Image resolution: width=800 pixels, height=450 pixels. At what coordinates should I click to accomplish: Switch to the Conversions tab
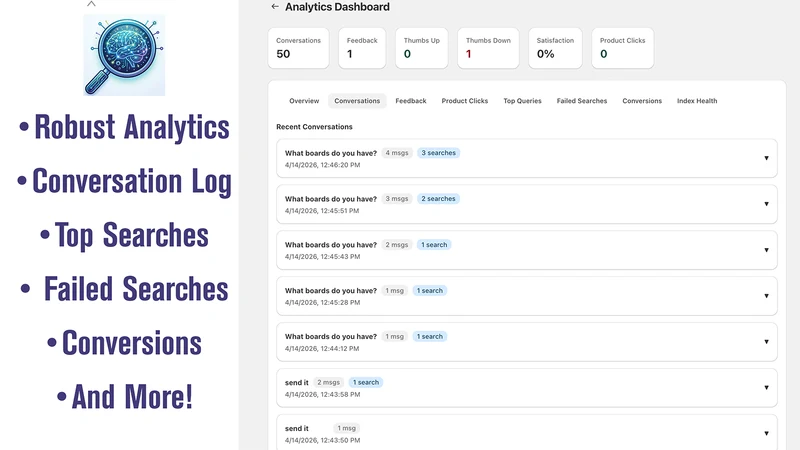point(642,101)
